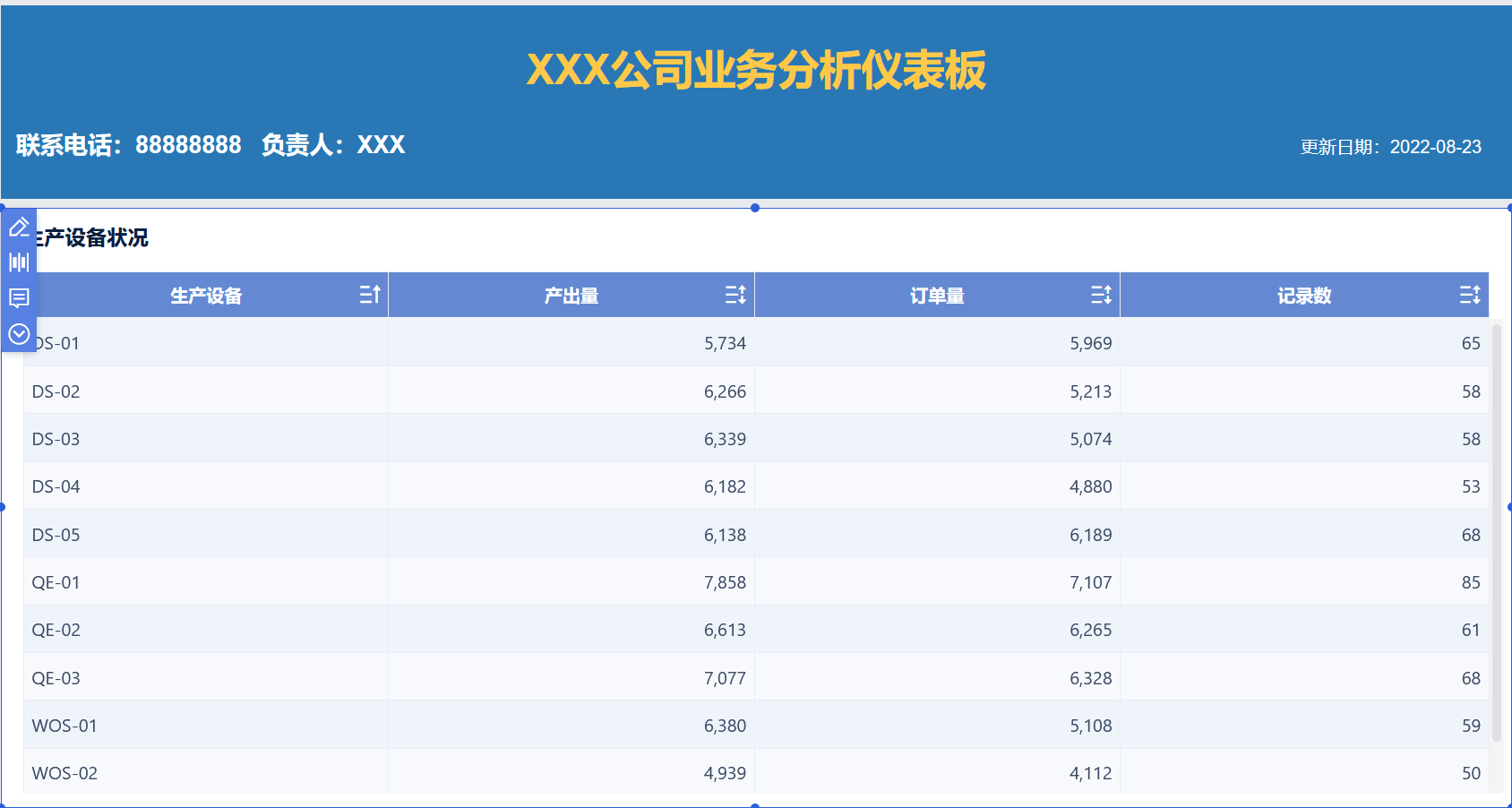
Task: Select the 负责人：XXX label
Action: point(333,145)
